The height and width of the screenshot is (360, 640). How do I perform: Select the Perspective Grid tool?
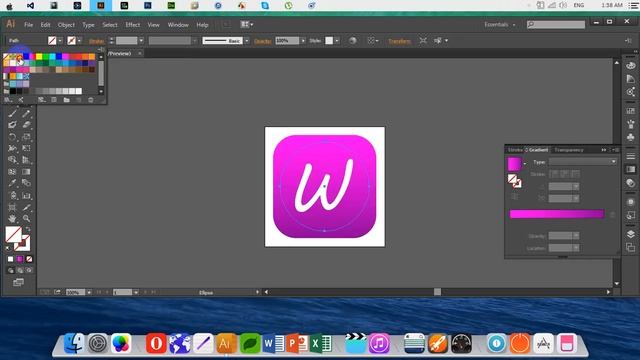point(26,160)
